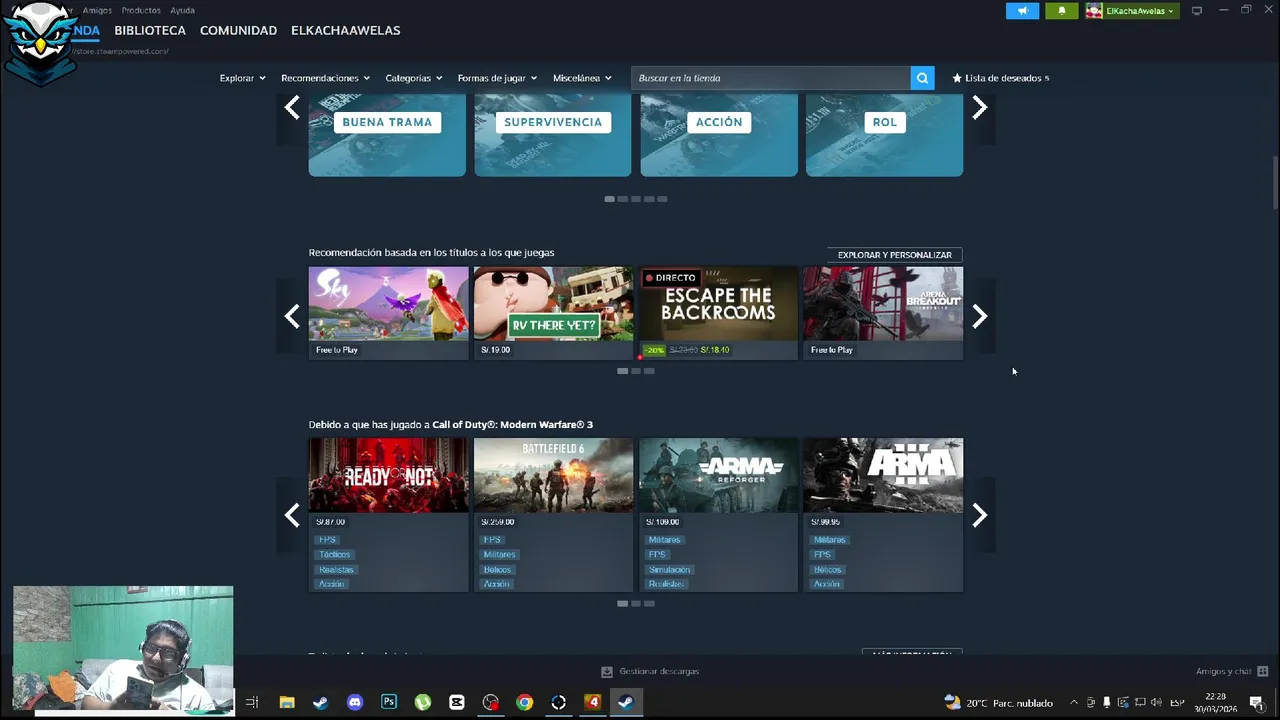Open the BUENA TRAMA category card
This screenshot has height=720, width=1280.
[387, 135]
